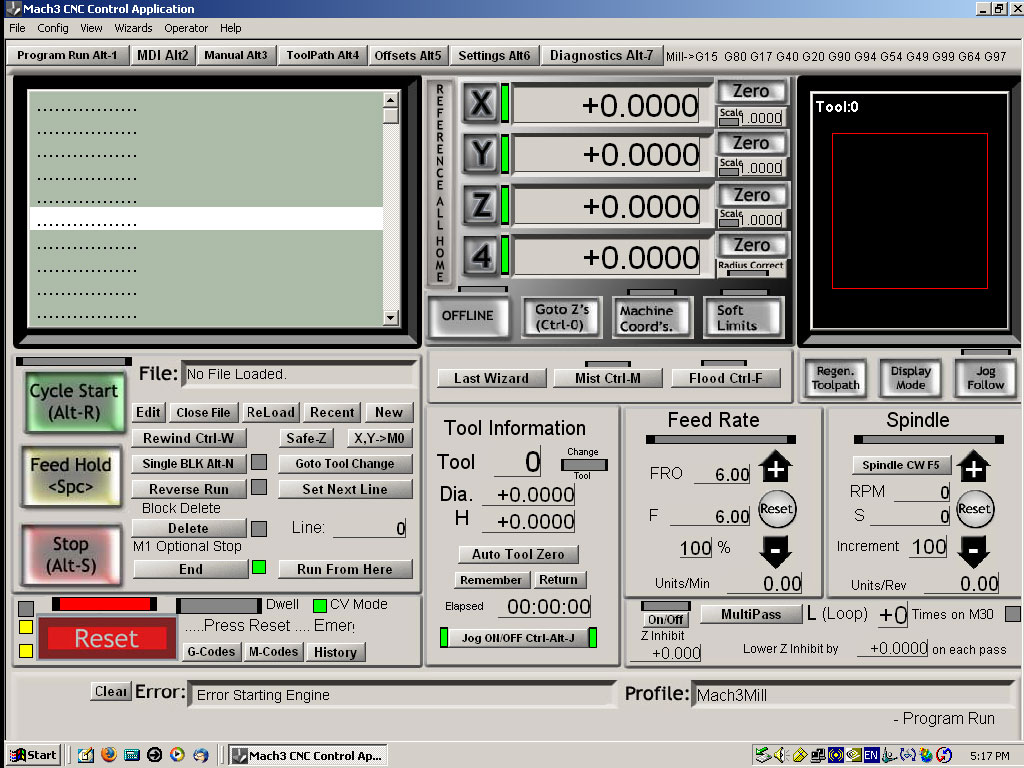The height and width of the screenshot is (768, 1024).
Task: Open the Wizards menu
Action: tap(133, 28)
